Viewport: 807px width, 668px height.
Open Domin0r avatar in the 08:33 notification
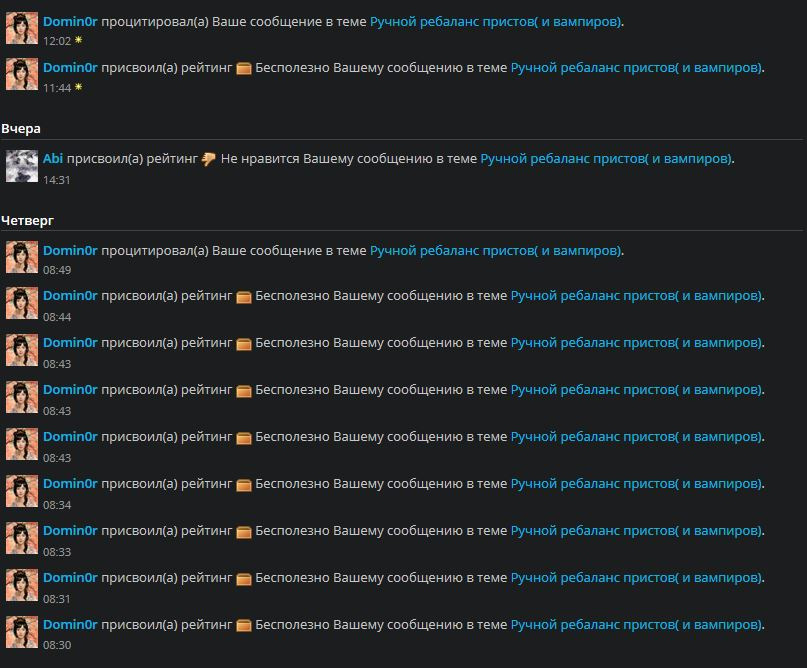tap(22, 538)
